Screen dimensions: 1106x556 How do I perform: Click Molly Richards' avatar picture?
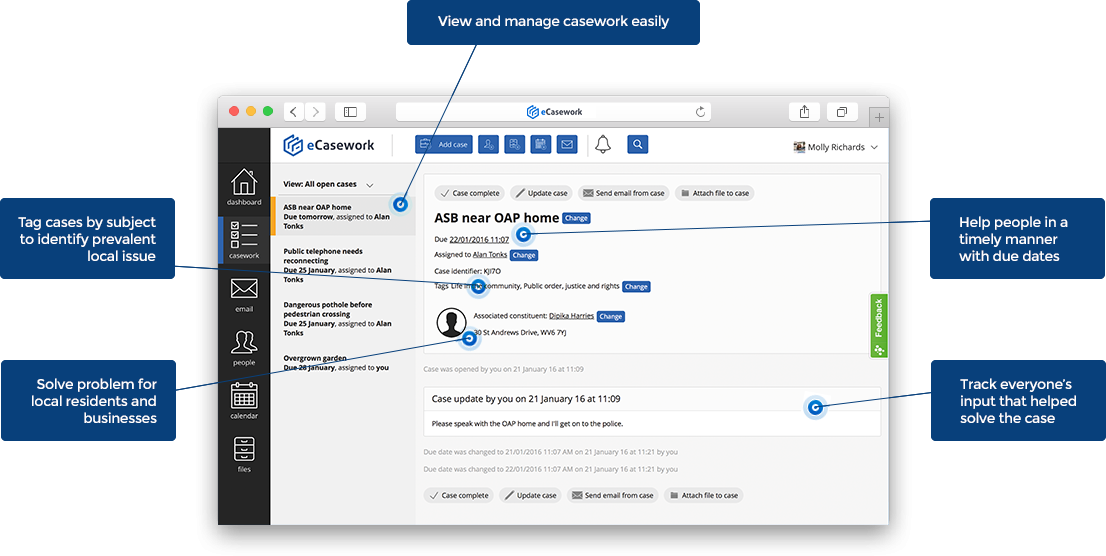tap(799, 147)
